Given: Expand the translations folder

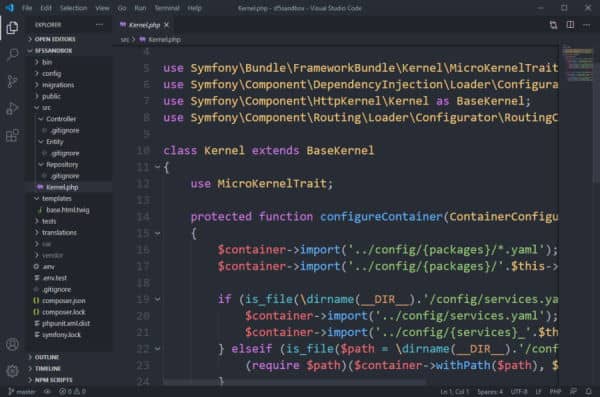Looking at the screenshot, I should click(69, 233).
